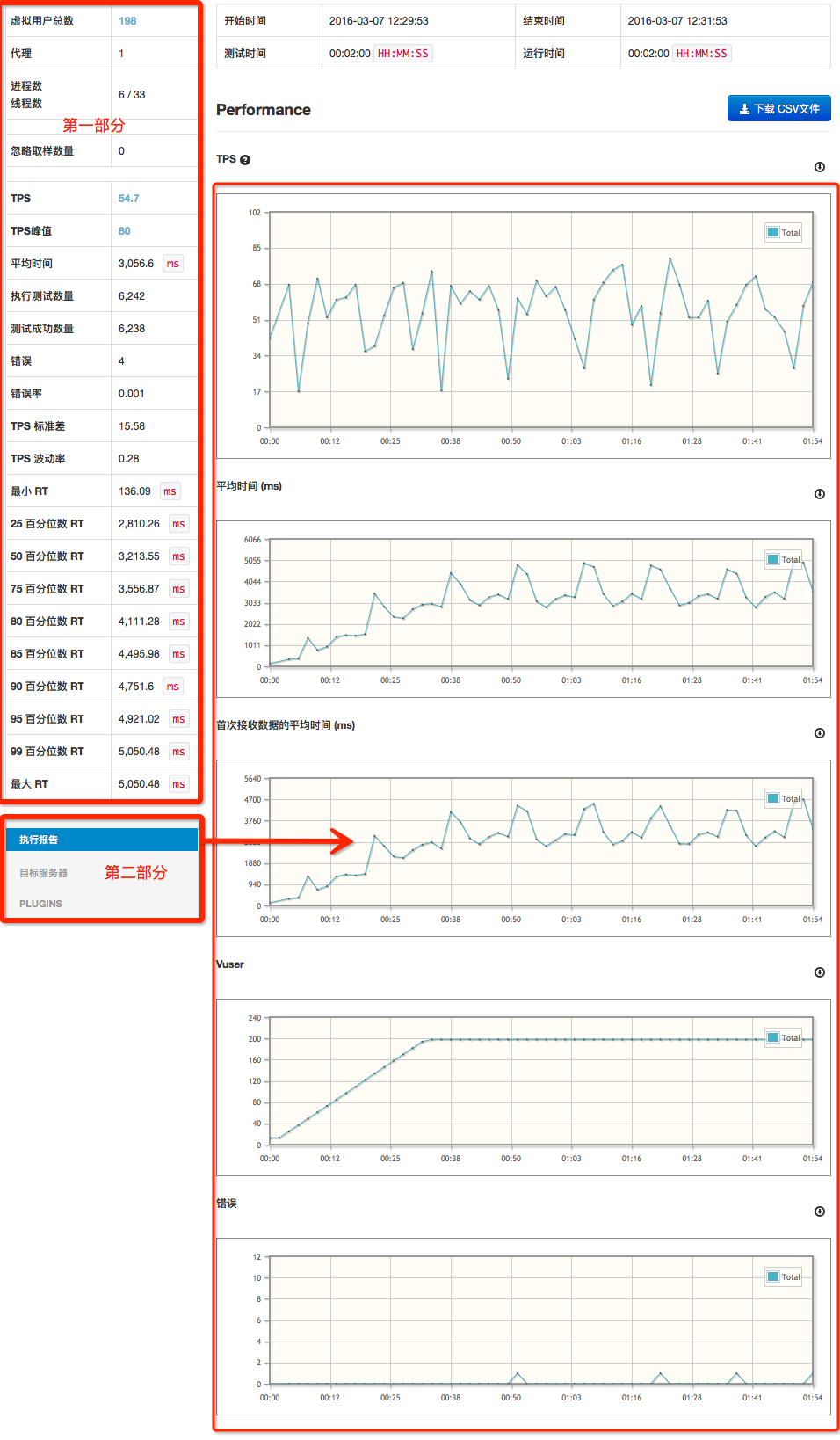Click the 错误 chart title
This screenshot has height=1440, width=840.
tap(227, 1204)
